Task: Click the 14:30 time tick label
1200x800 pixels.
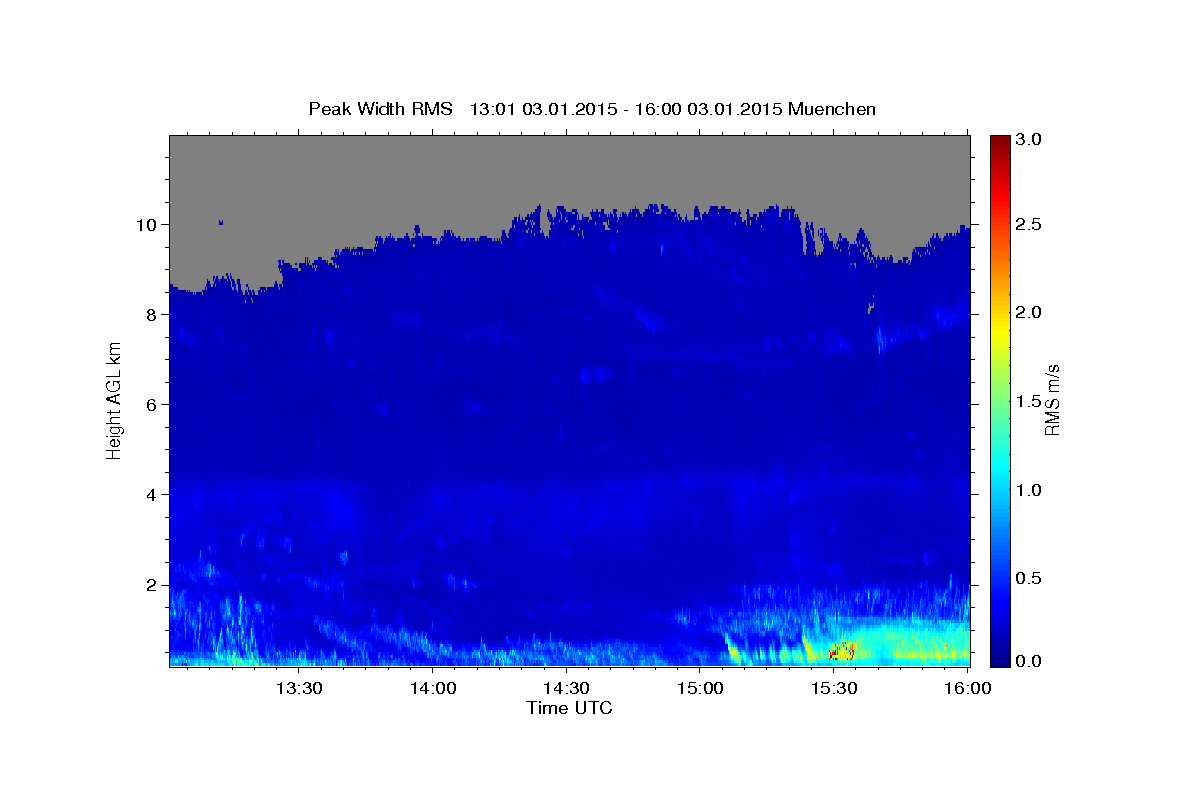Action: [566, 688]
